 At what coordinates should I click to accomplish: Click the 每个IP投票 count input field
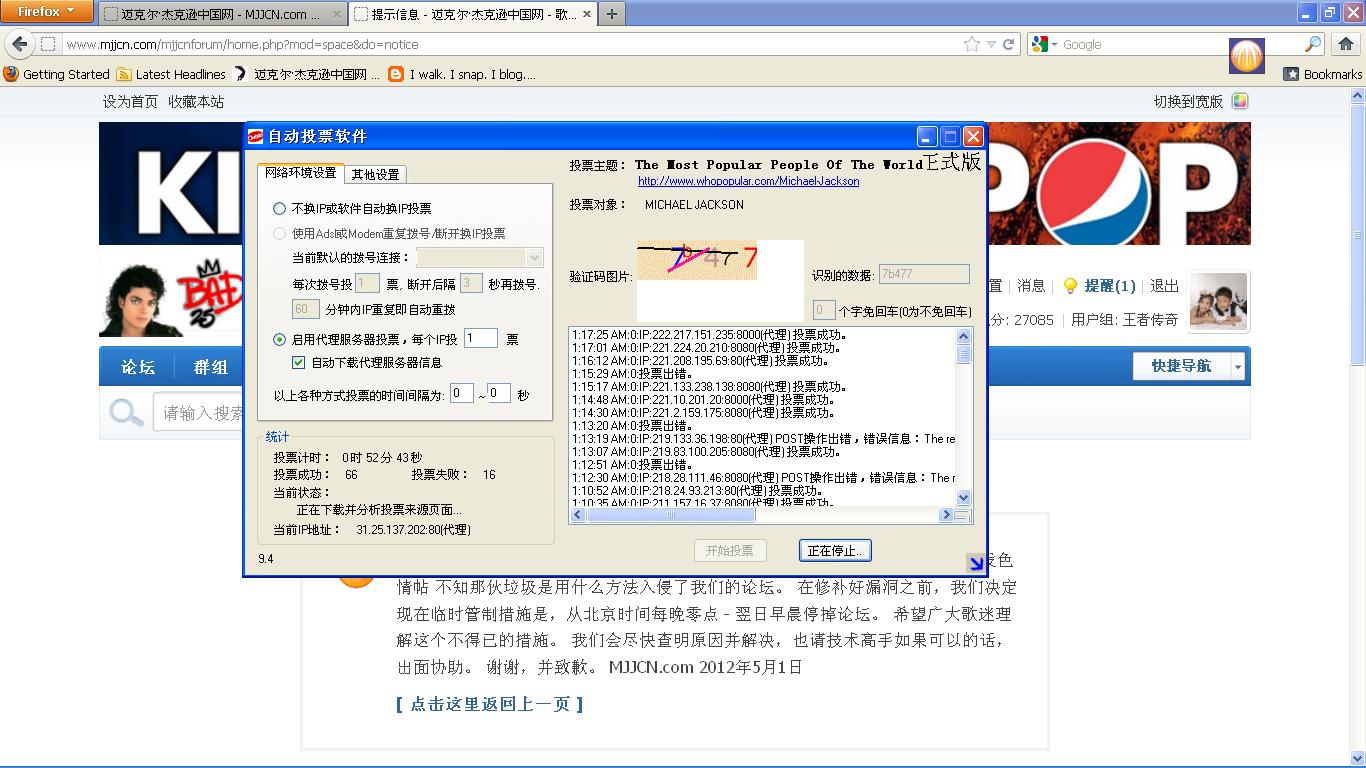(480, 339)
